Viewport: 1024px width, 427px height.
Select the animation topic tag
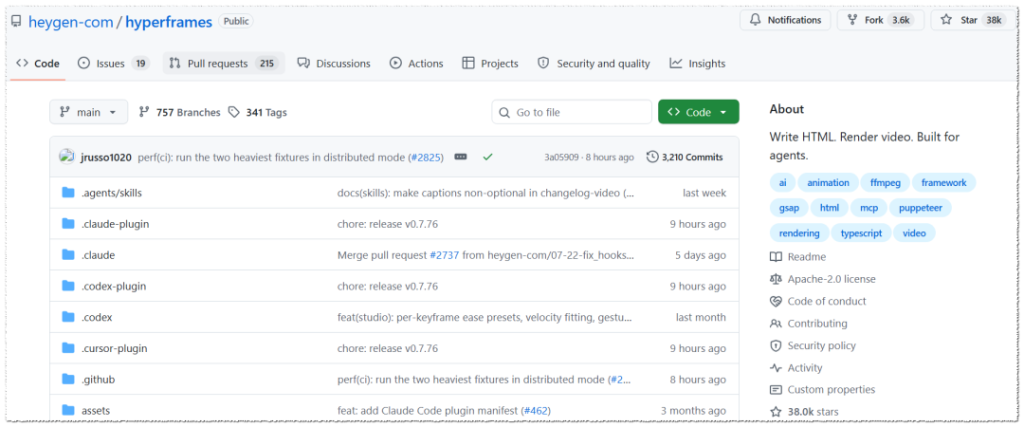pos(828,183)
